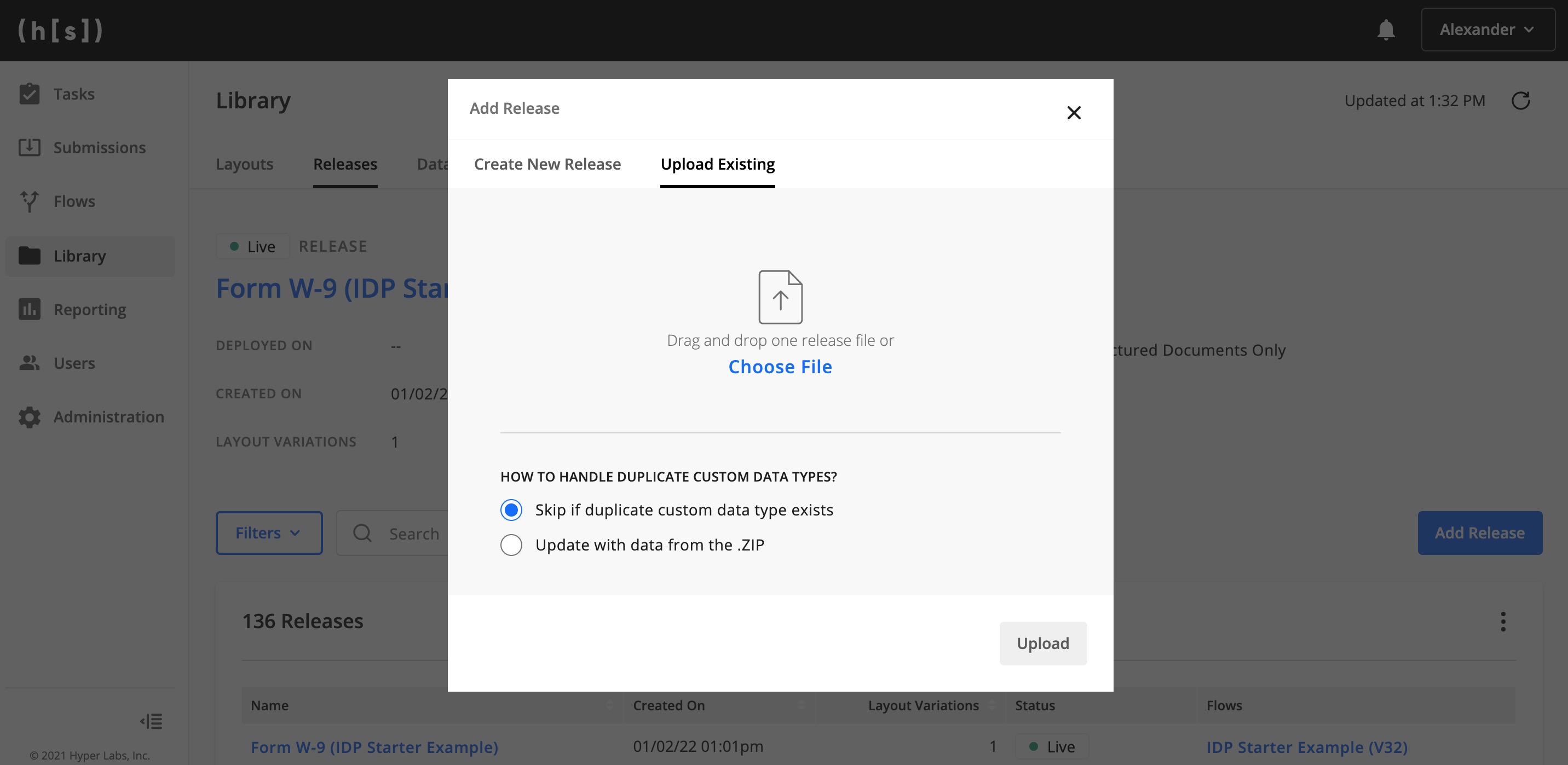This screenshot has width=1568, height=765.
Task: Click the Submissions inbox icon
Action: pyautogui.click(x=29, y=147)
